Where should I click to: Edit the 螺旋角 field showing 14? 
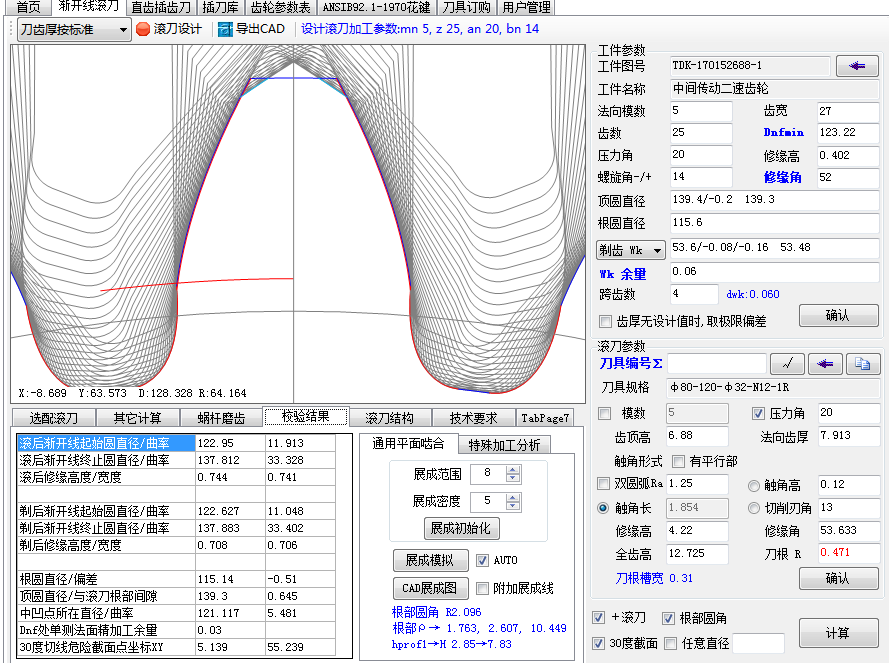tap(701, 177)
